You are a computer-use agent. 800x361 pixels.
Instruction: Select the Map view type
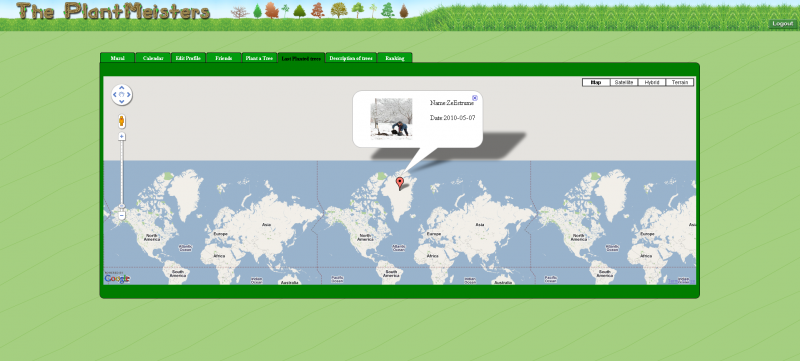click(x=596, y=82)
